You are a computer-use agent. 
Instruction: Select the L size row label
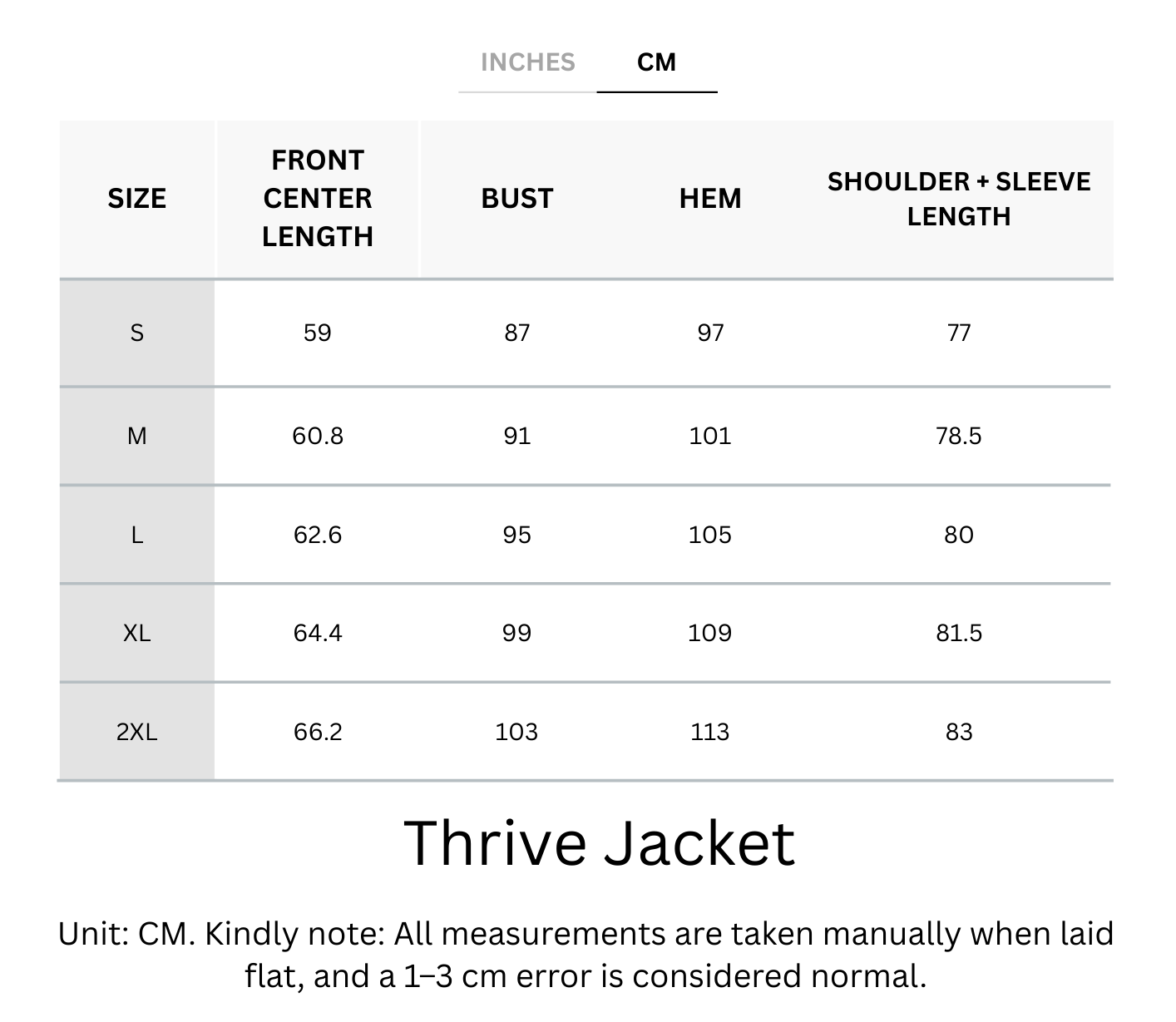(x=137, y=535)
